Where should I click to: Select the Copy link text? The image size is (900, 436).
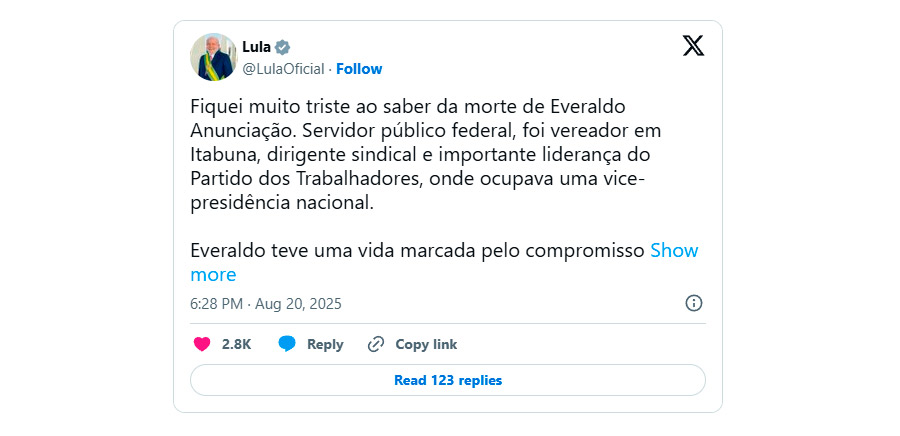tap(426, 344)
